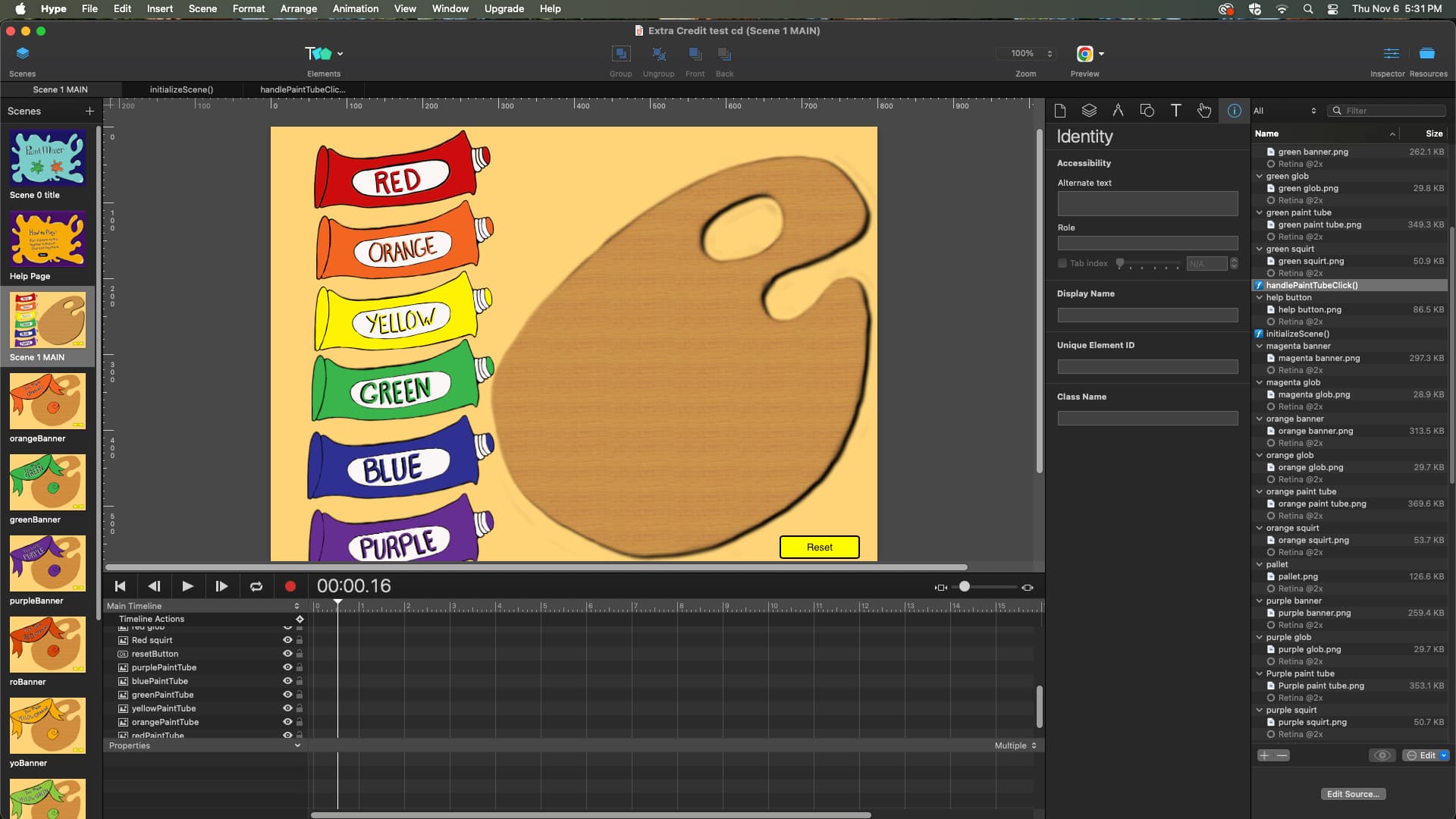The width and height of the screenshot is (1456, 819).
Task: Toggle visibility of resetButton layer
Action: pyautogui.click(x=287, y=654)
